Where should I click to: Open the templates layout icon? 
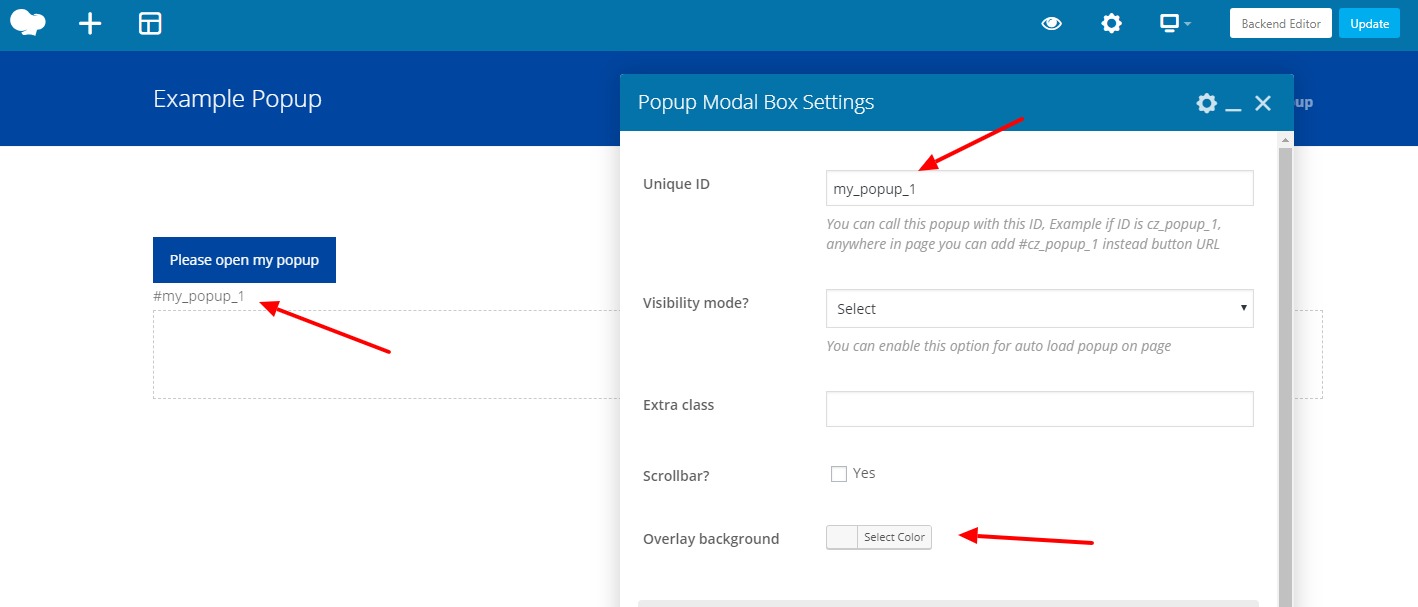(x=150, y=24)
